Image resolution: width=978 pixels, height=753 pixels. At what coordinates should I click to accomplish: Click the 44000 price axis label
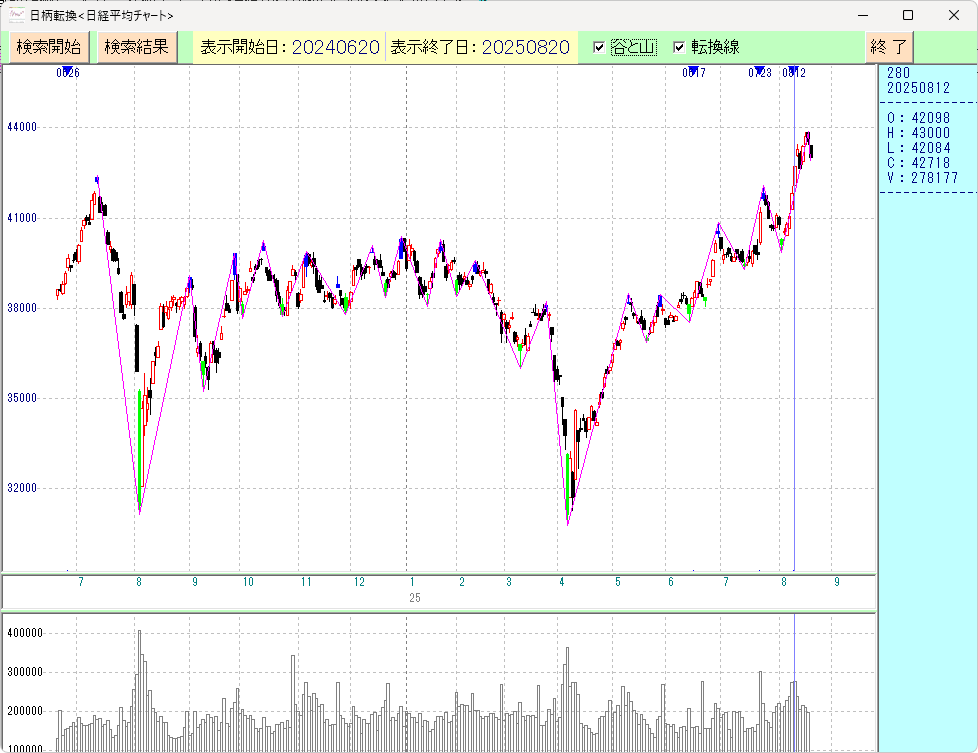[x=21, y=127]
